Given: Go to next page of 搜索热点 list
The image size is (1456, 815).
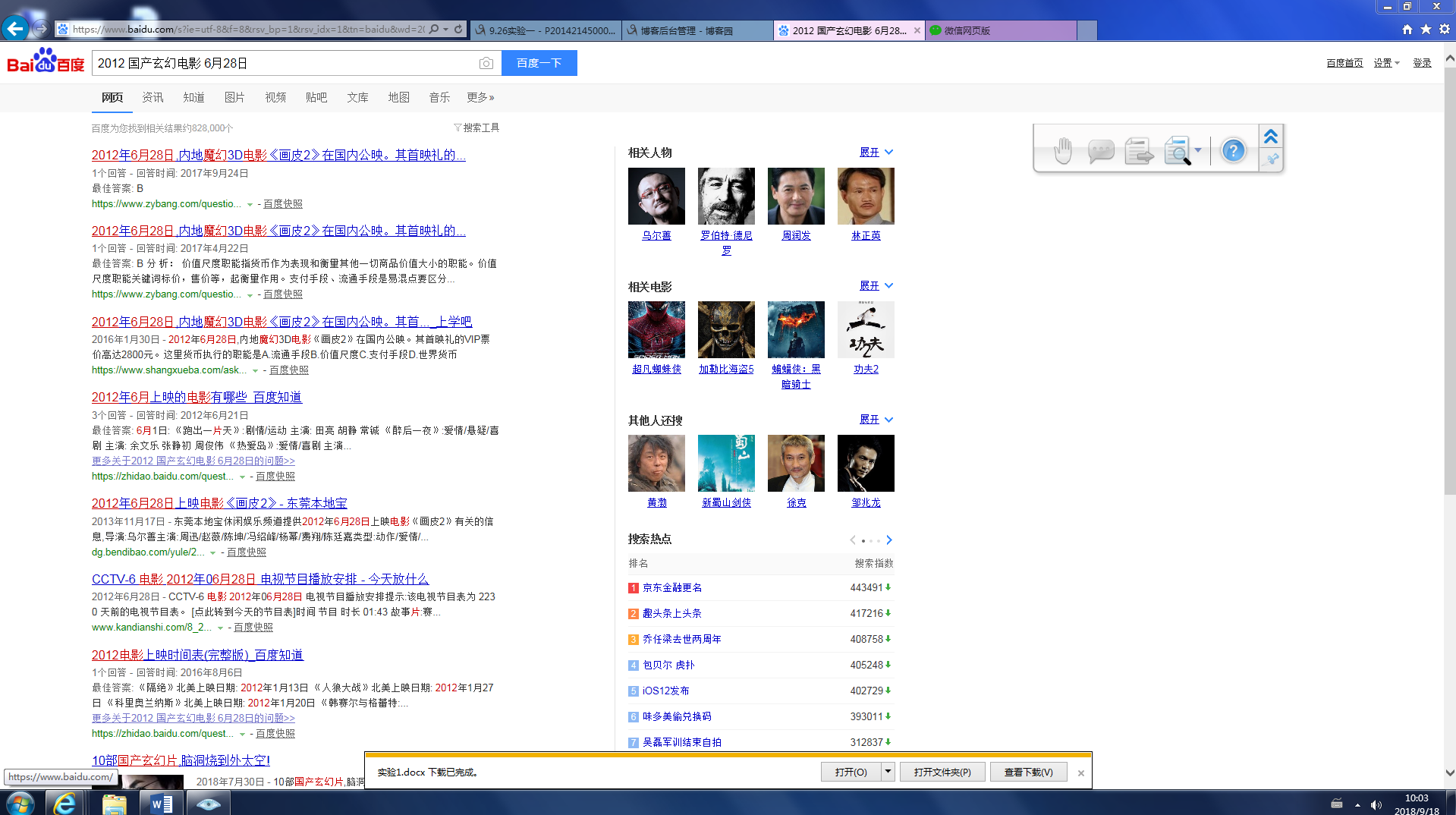Looking at the screenshot, I should [x=889, y=540].
